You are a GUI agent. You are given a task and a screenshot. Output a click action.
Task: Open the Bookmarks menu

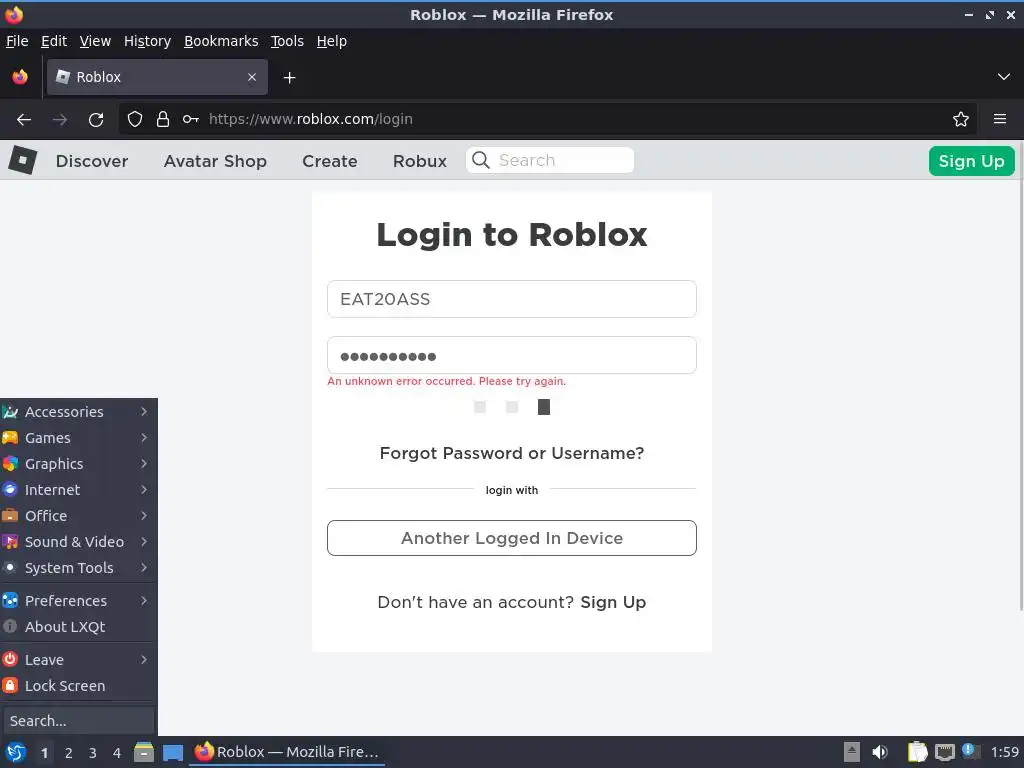point(221,41)
